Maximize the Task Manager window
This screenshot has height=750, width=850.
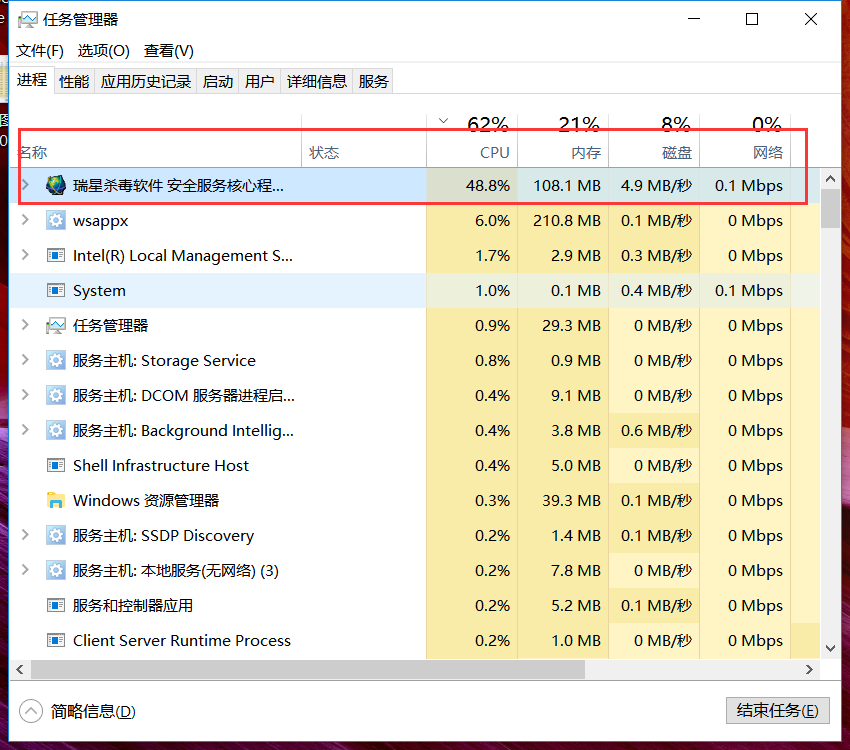(x=752, y=20)
